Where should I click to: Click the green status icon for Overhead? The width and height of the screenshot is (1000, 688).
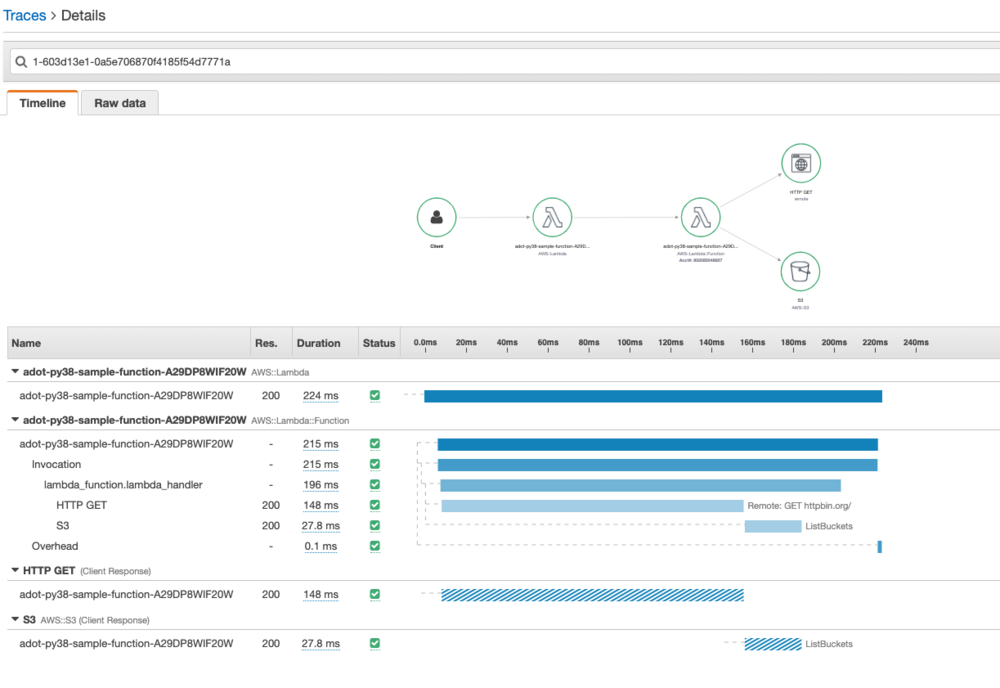tap(374, 546)
